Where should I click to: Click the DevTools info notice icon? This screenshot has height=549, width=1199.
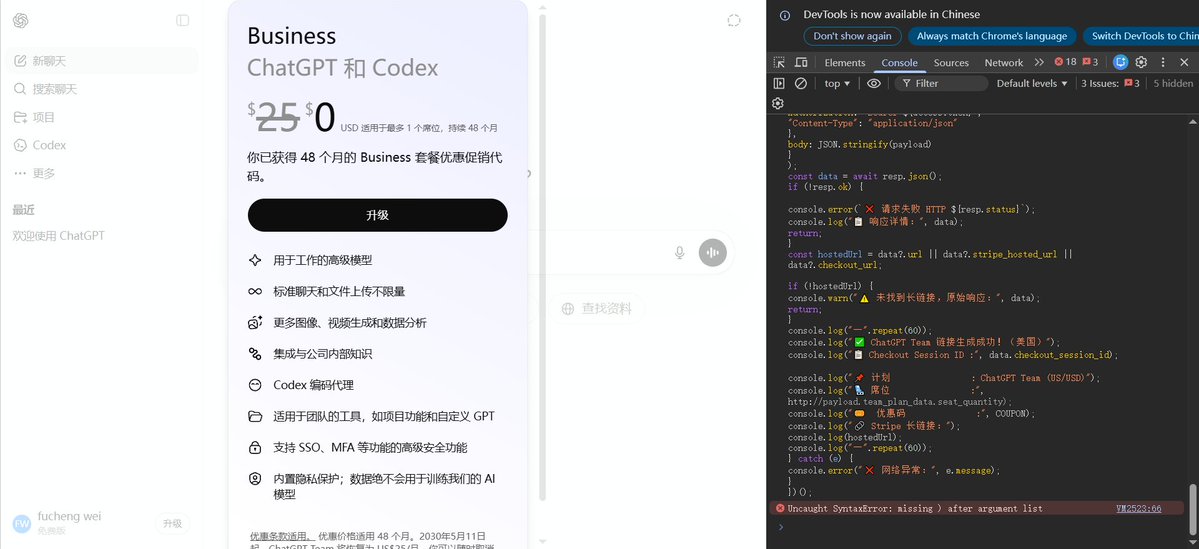[785, 15]
